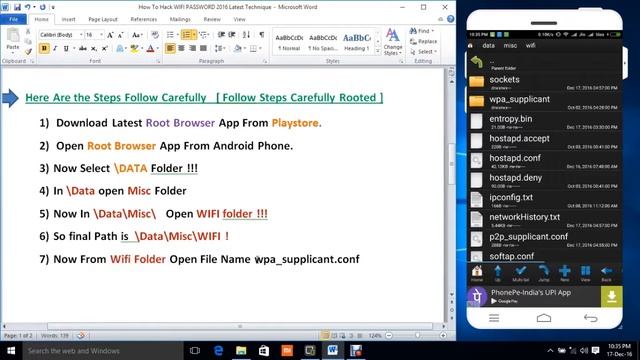640x360 pixels.
Task: Toggle Align Text Left
Action: point(170,49)
